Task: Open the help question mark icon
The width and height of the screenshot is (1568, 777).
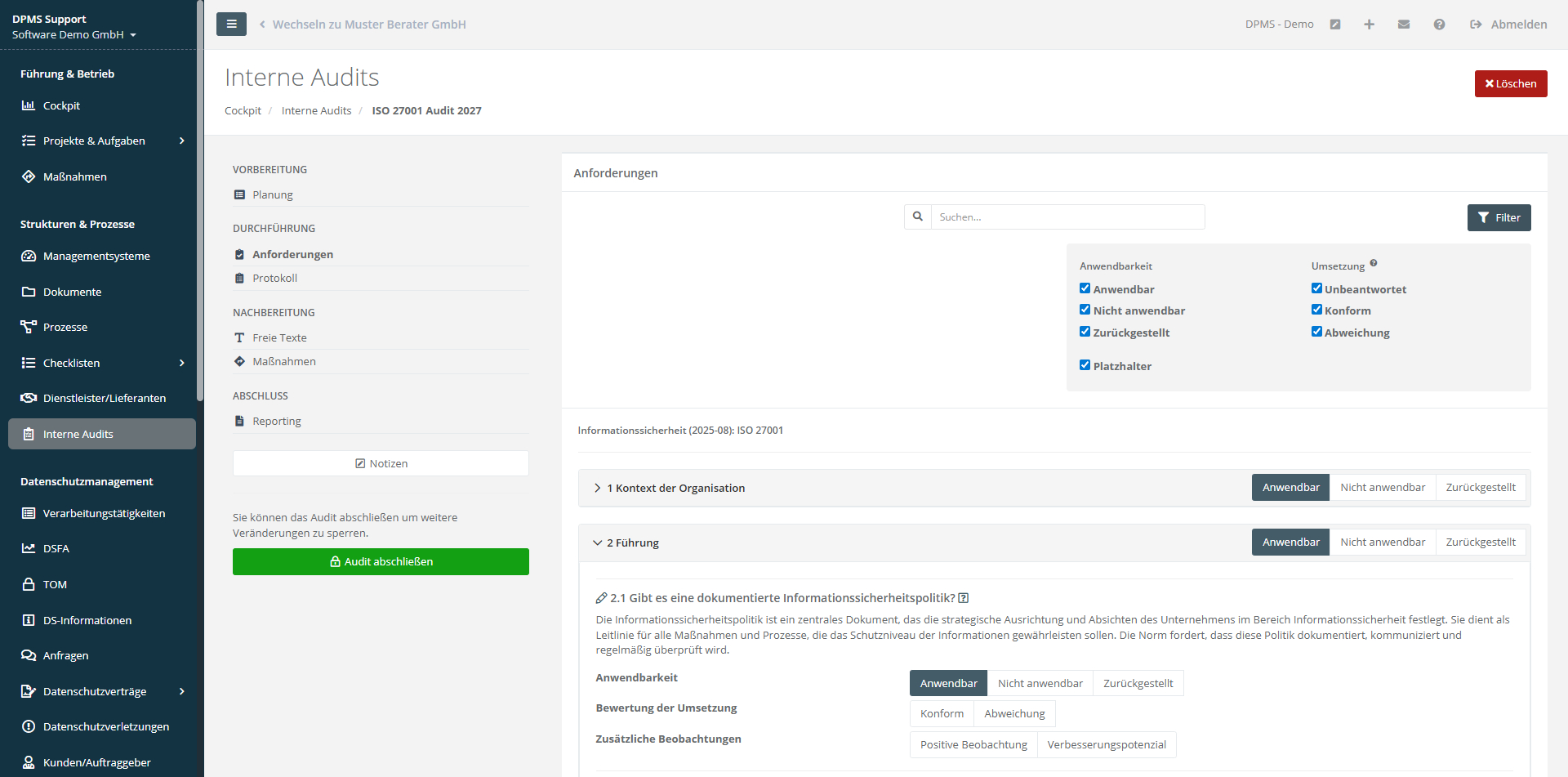Action: pos(1439,25)
